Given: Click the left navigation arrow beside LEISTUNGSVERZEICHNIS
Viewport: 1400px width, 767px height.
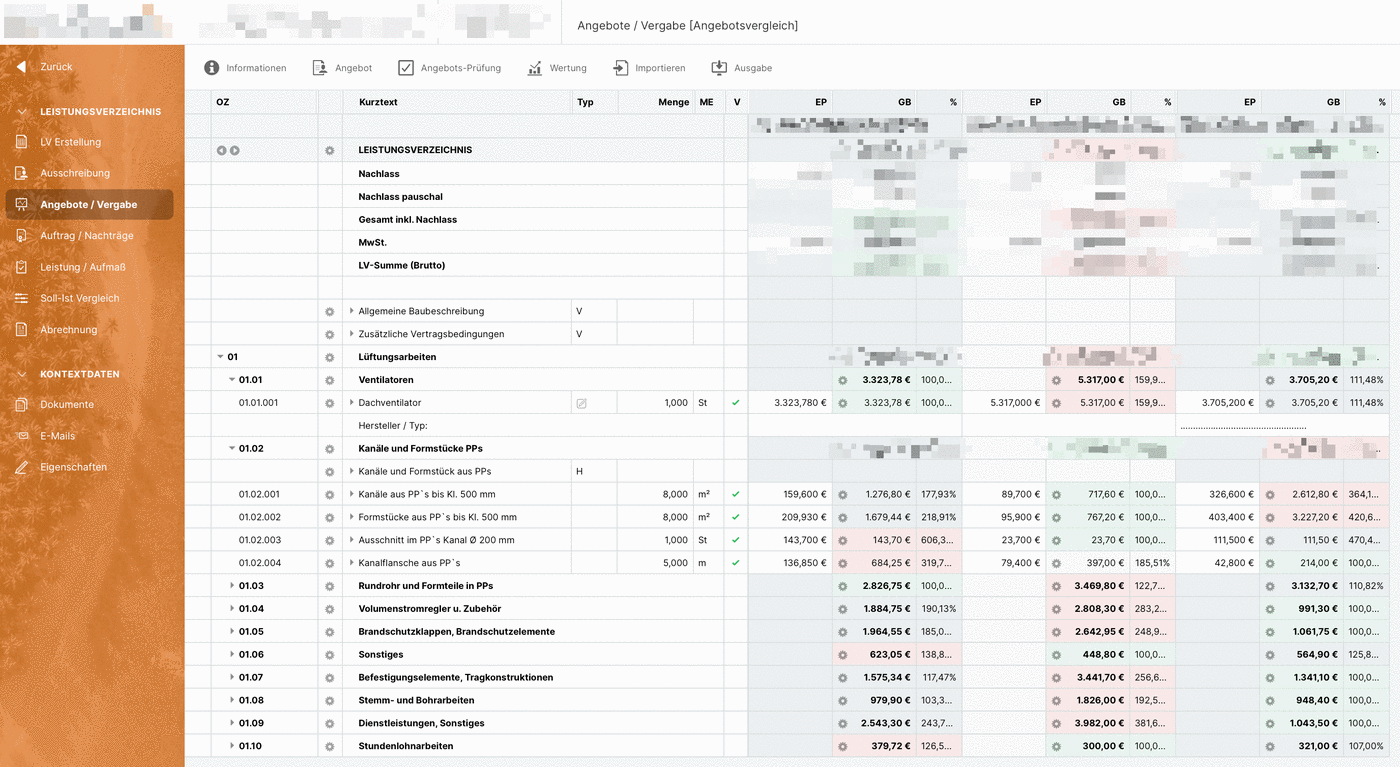Looking at the screenshot, I should pos(222,150).
